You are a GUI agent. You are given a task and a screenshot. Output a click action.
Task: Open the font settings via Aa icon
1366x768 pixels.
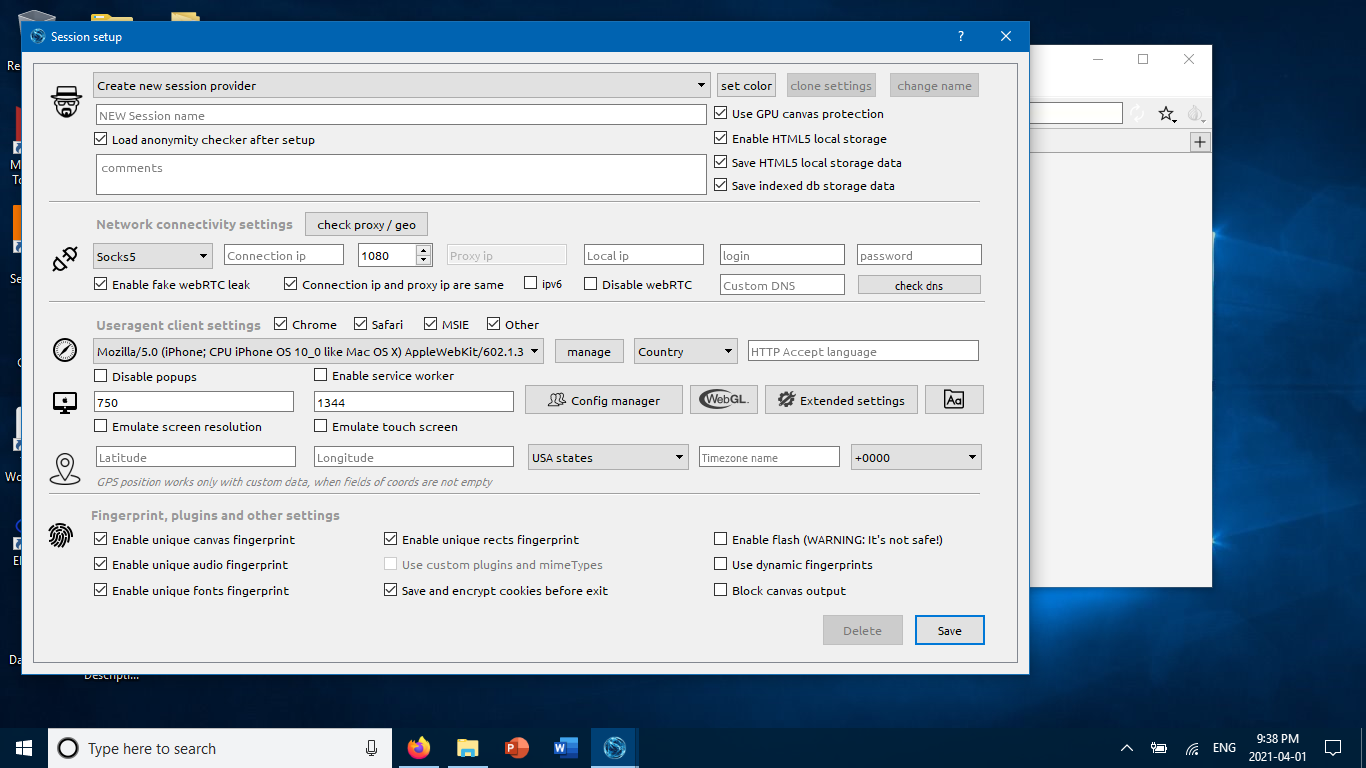(x=953, y=398)
